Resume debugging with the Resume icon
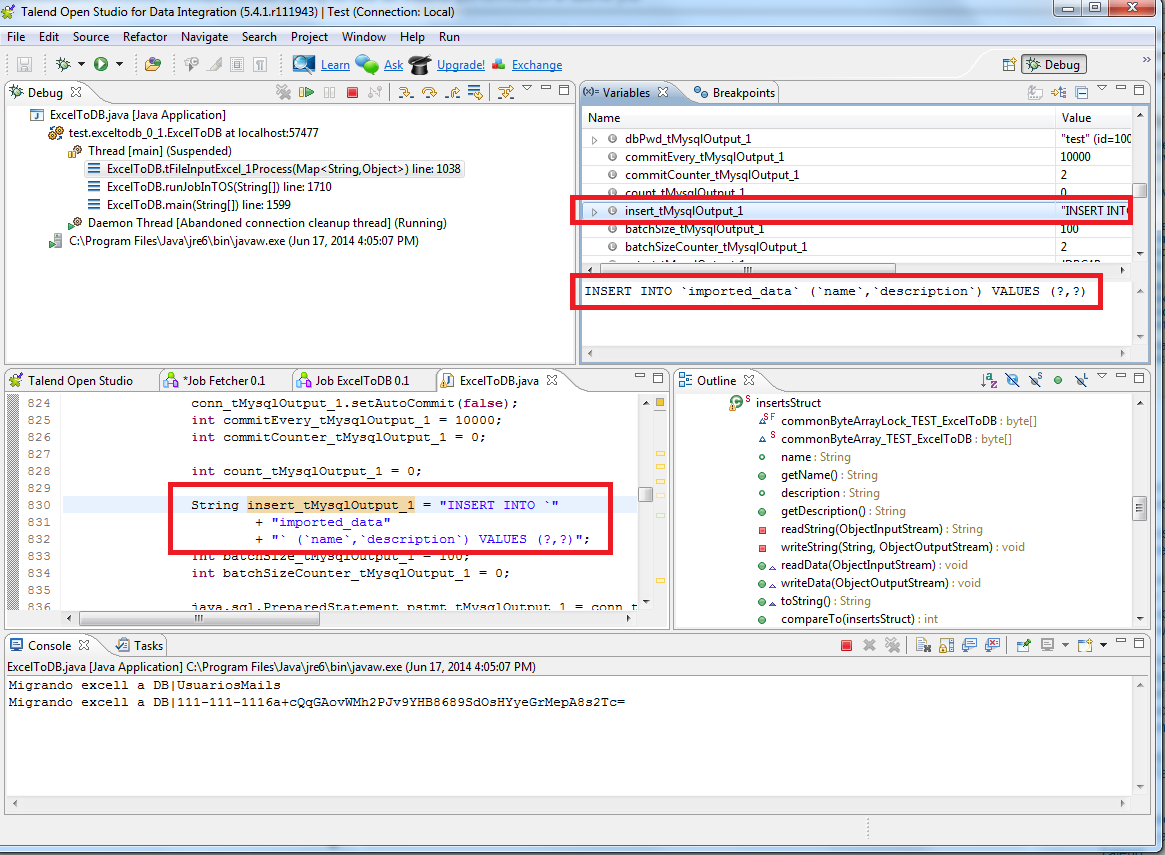 [x=306, y=92]
